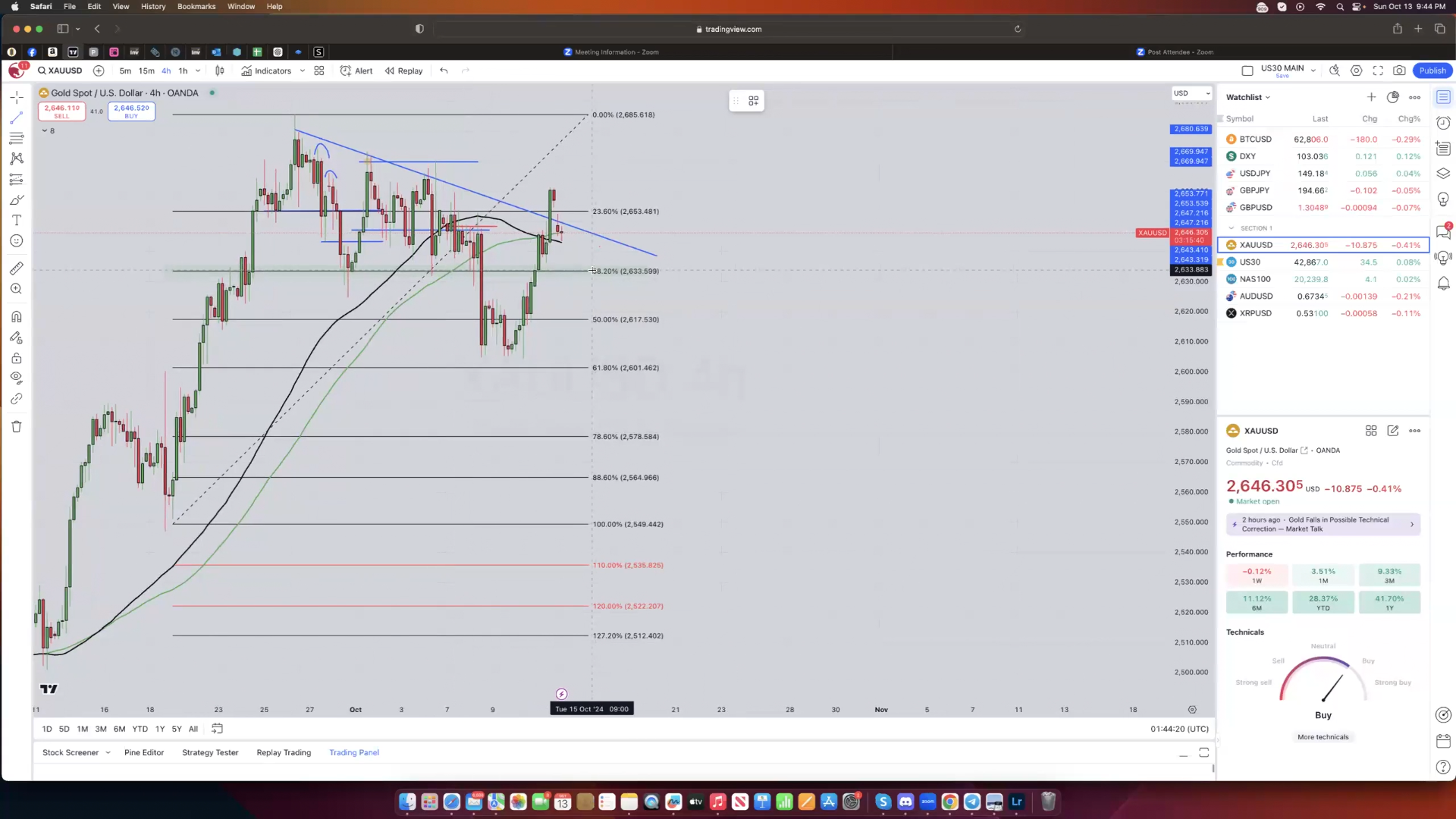Viewport: 1456px width, 819px height.
Task: Toggle magnet mode in left toolbar
Action: pos(16,317)
